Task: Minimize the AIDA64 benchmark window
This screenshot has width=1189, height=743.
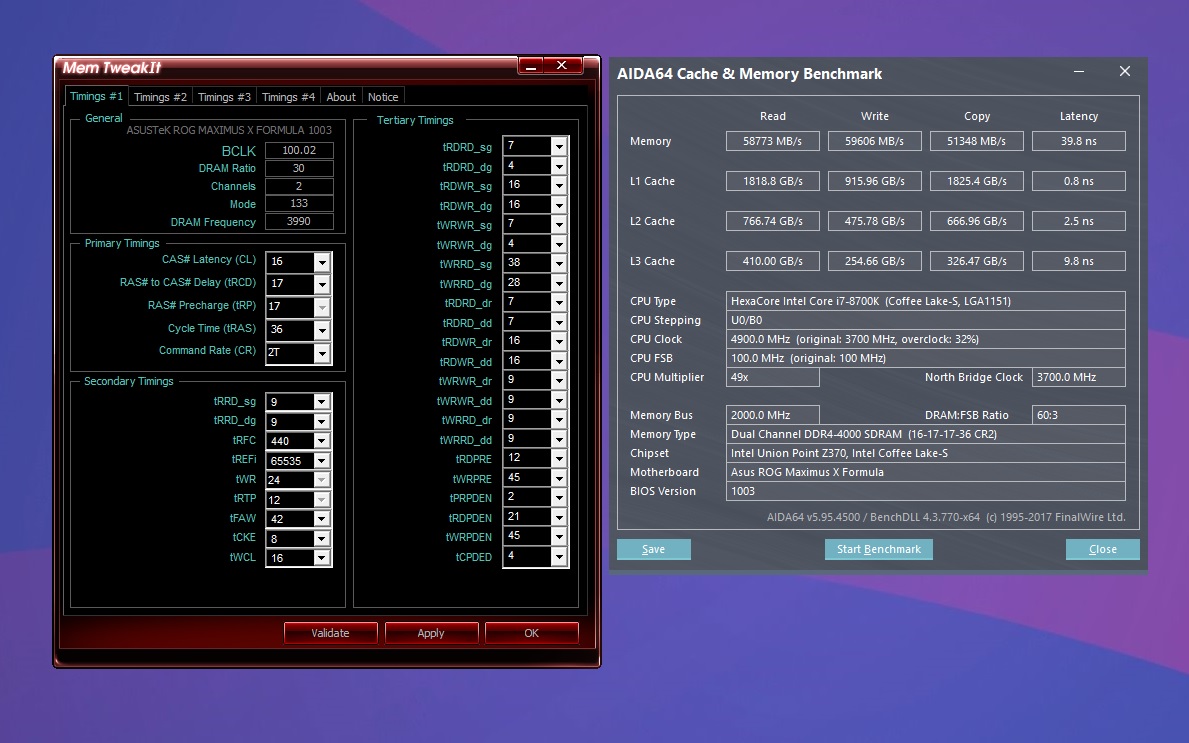Action: coord(1078,71)
